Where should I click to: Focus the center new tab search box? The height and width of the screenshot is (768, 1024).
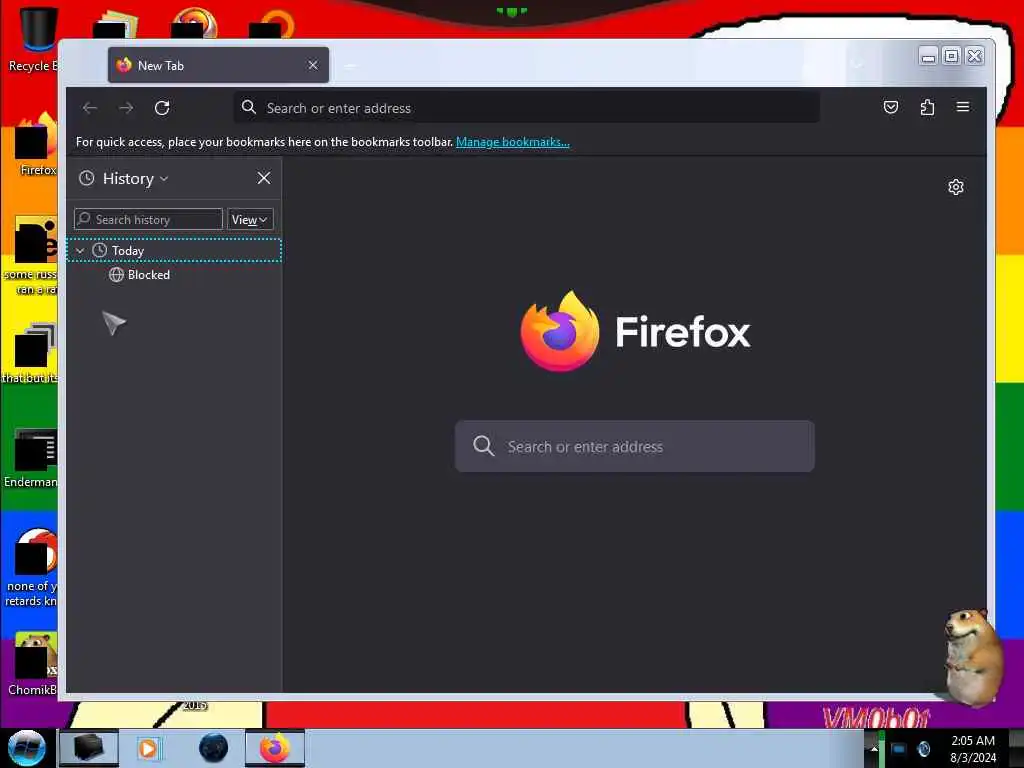tap(635, 447)
